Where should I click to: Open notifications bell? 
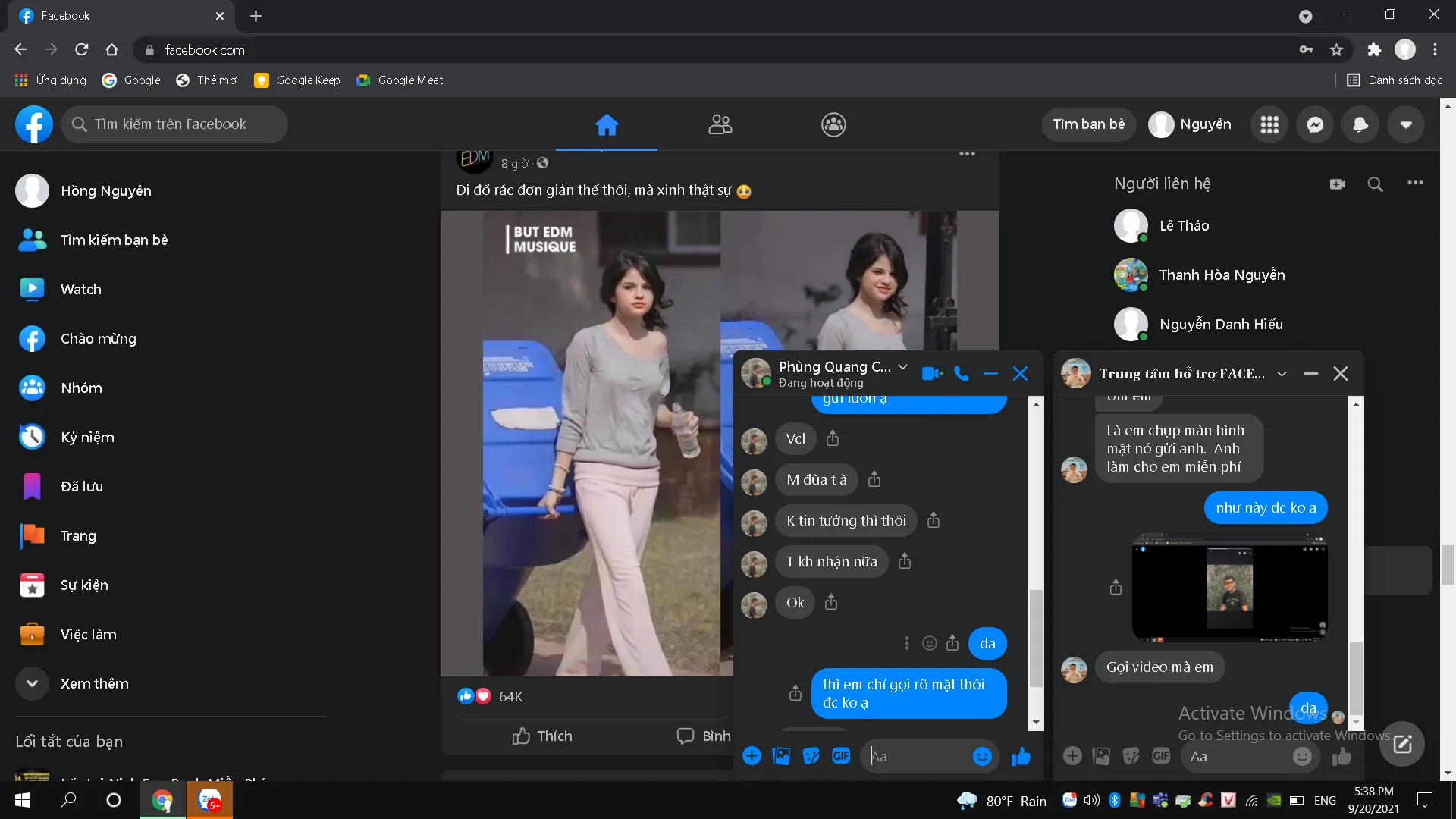(x=1360, y=124)
